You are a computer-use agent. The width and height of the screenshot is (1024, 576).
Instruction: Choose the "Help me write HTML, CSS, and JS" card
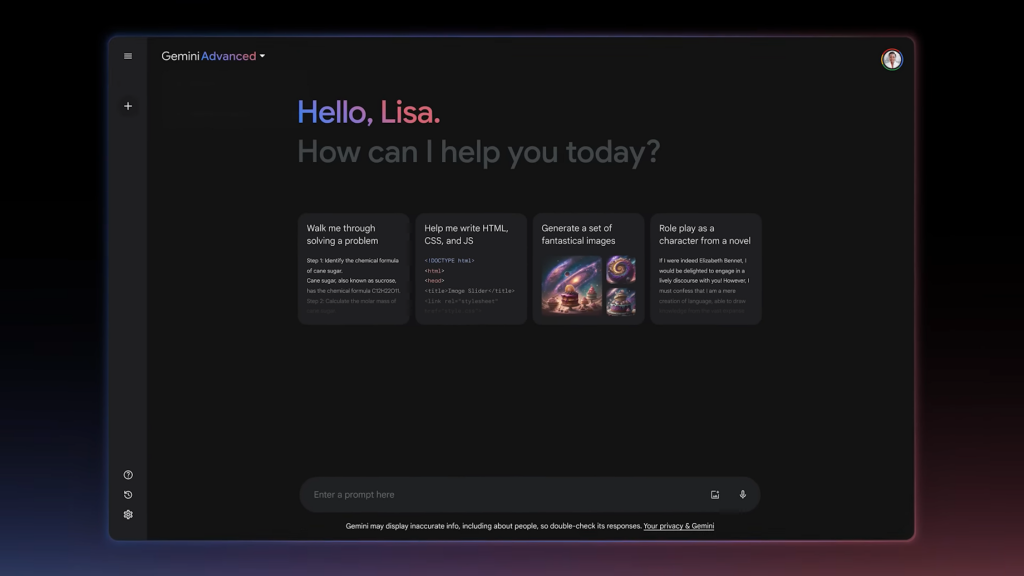[471, 268]
